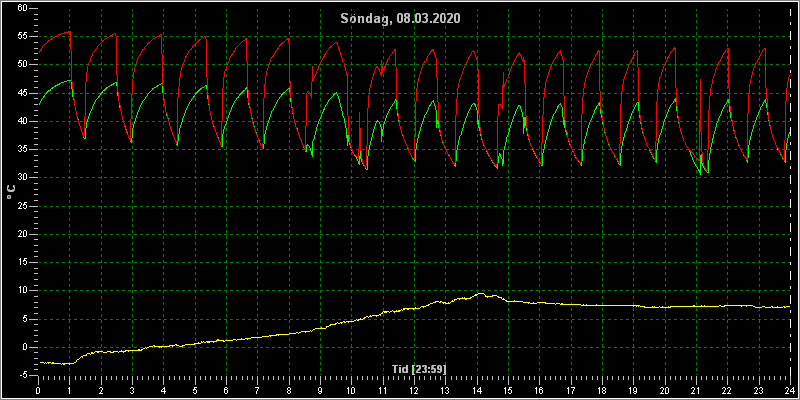Click hour 12 on the time axis

pos(414,390)
